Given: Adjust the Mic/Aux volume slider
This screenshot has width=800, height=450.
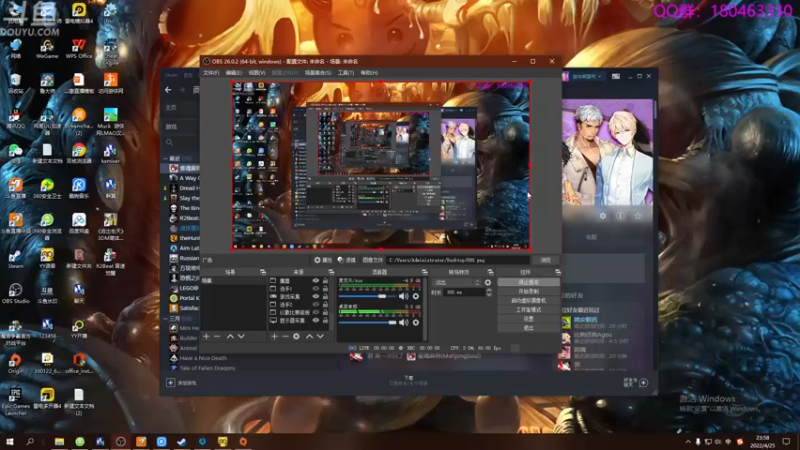Looking at the screenshot, I should pyautogui.click(x=367, y=296).
